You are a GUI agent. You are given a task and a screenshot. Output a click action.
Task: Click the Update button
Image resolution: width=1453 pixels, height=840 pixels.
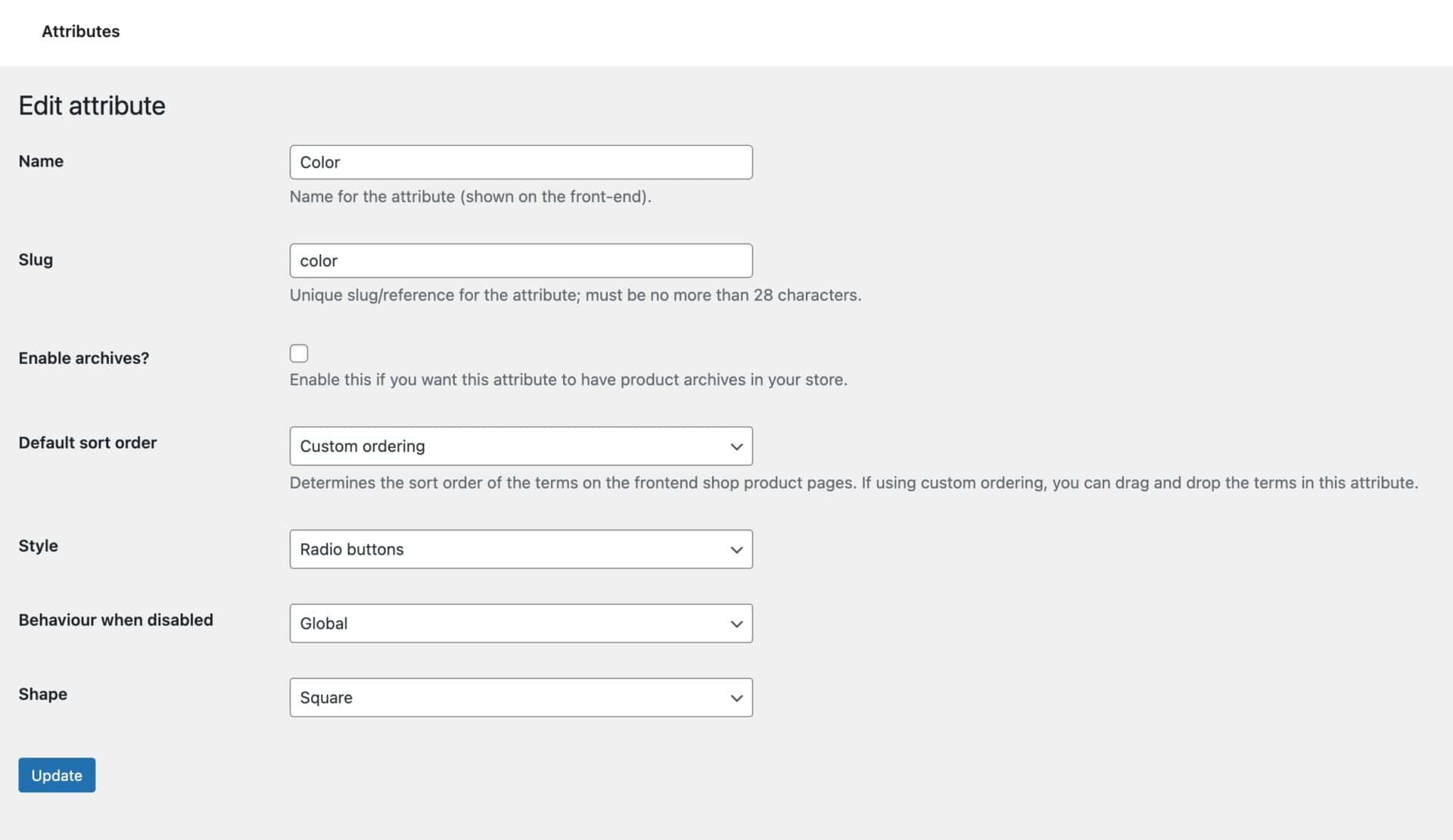(x=57, y=775)
